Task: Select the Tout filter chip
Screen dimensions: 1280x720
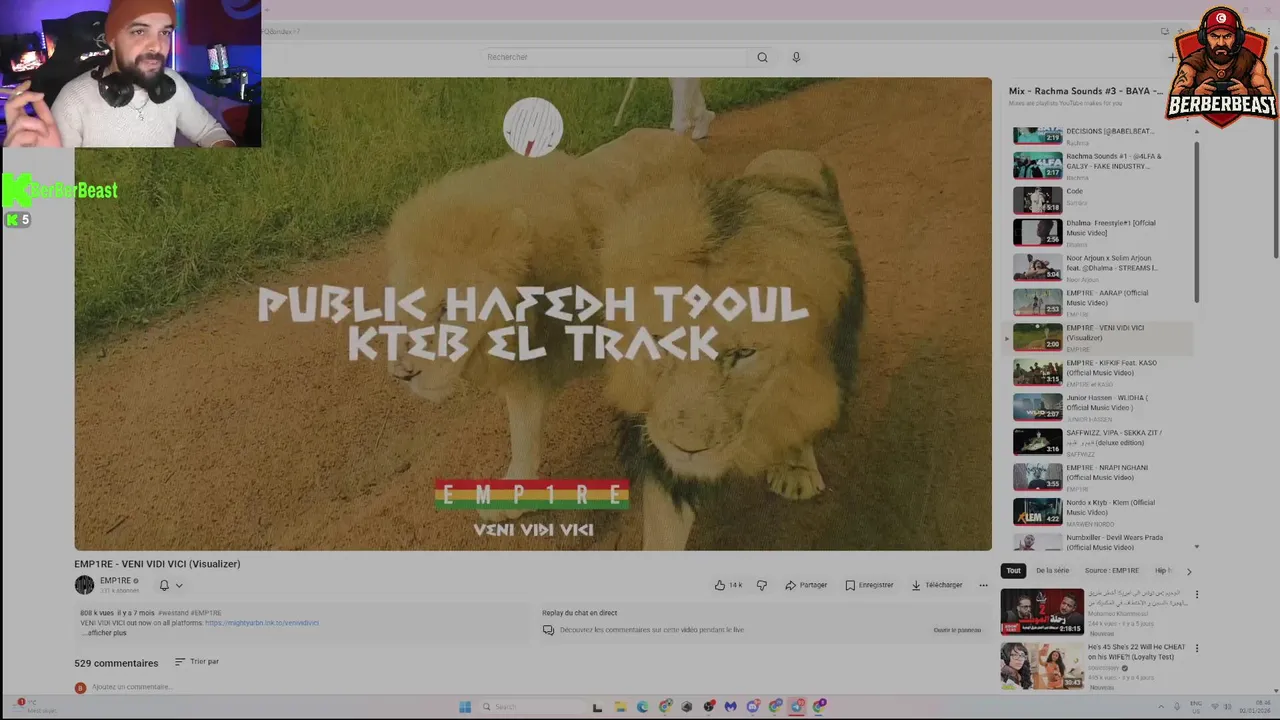Action: point(1013,571)
